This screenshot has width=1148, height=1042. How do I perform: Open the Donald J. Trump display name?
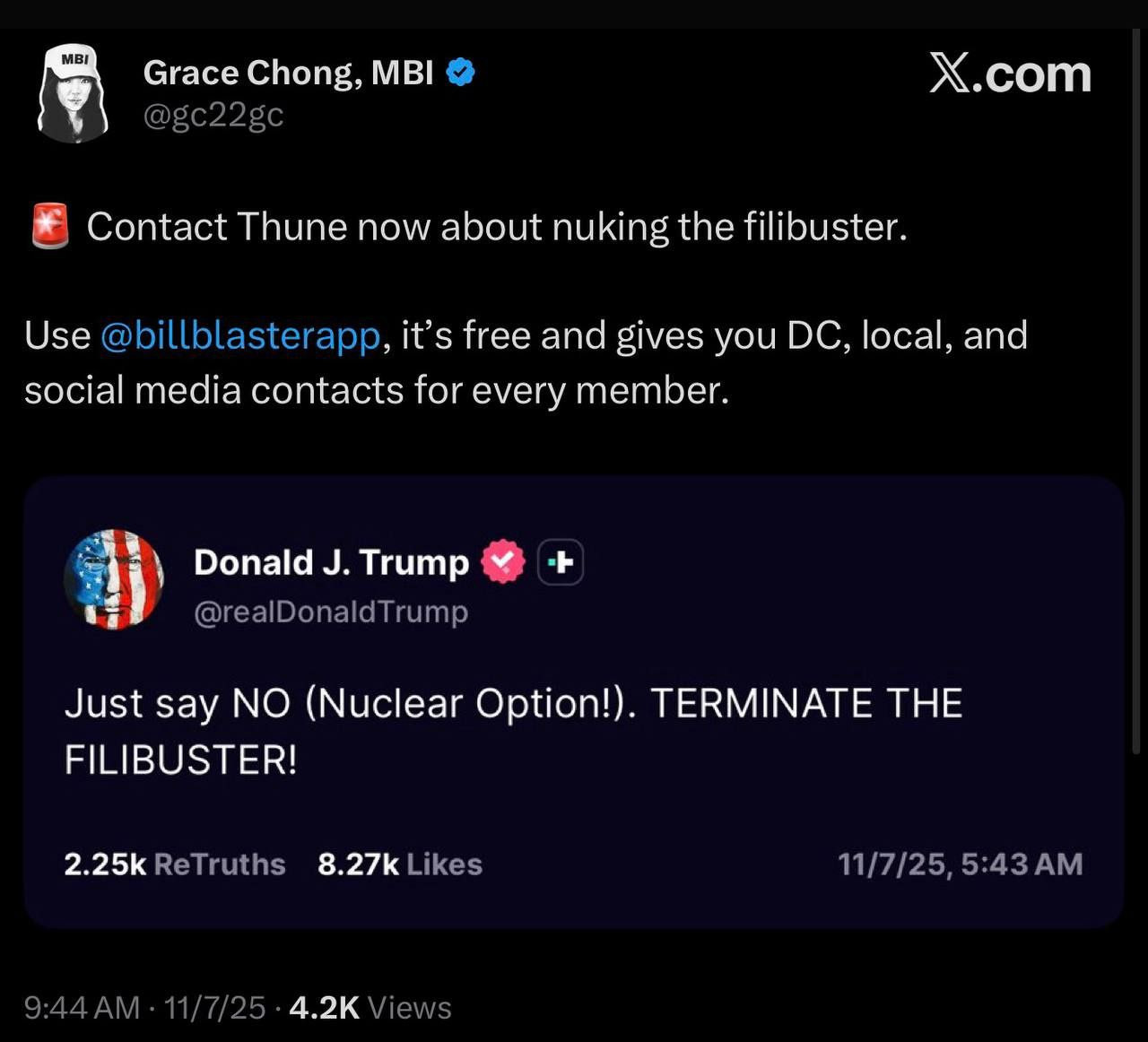[x=331, y=562]
